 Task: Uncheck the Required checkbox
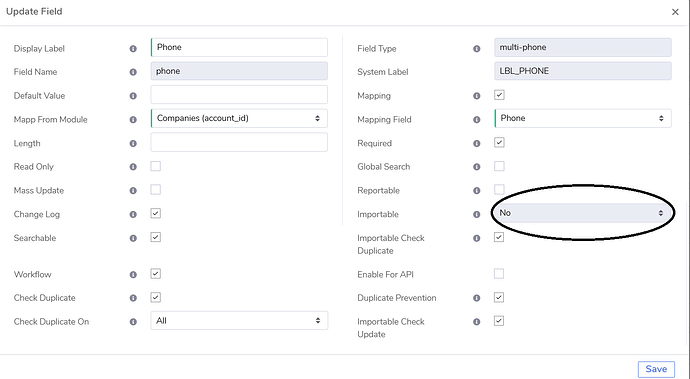pyautogui.click(x=499, y=143)
